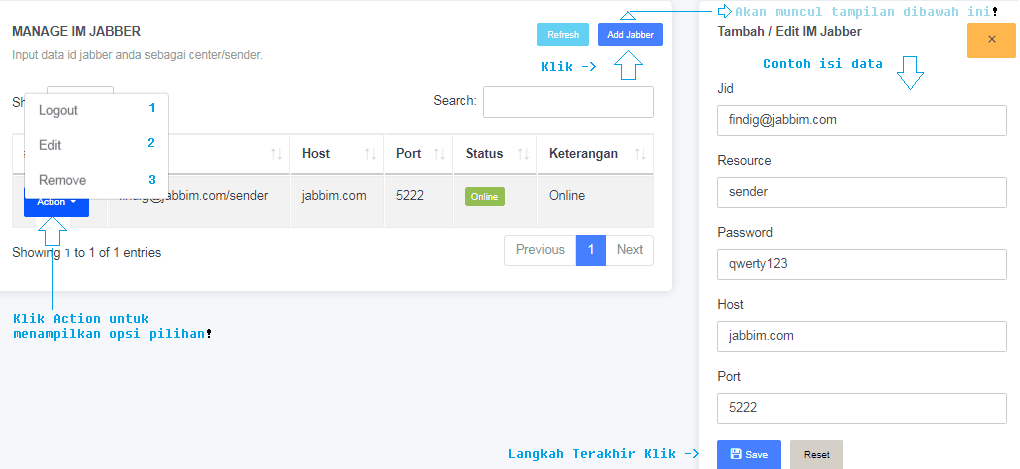Viewport: 1020px width, 469px height.
Task: Click the Resource text field
Action: (861, 192)
